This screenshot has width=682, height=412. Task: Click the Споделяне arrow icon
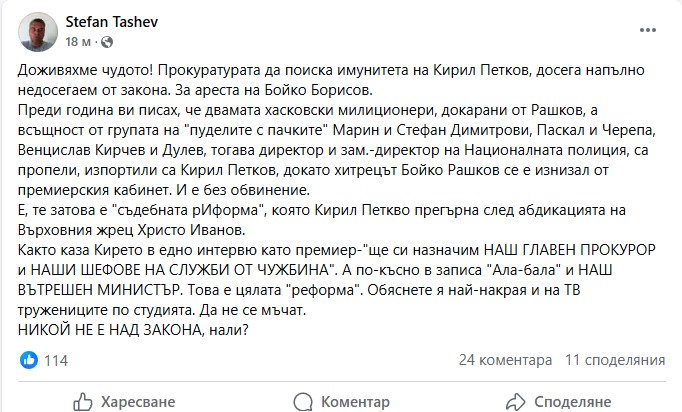point(515,401)
